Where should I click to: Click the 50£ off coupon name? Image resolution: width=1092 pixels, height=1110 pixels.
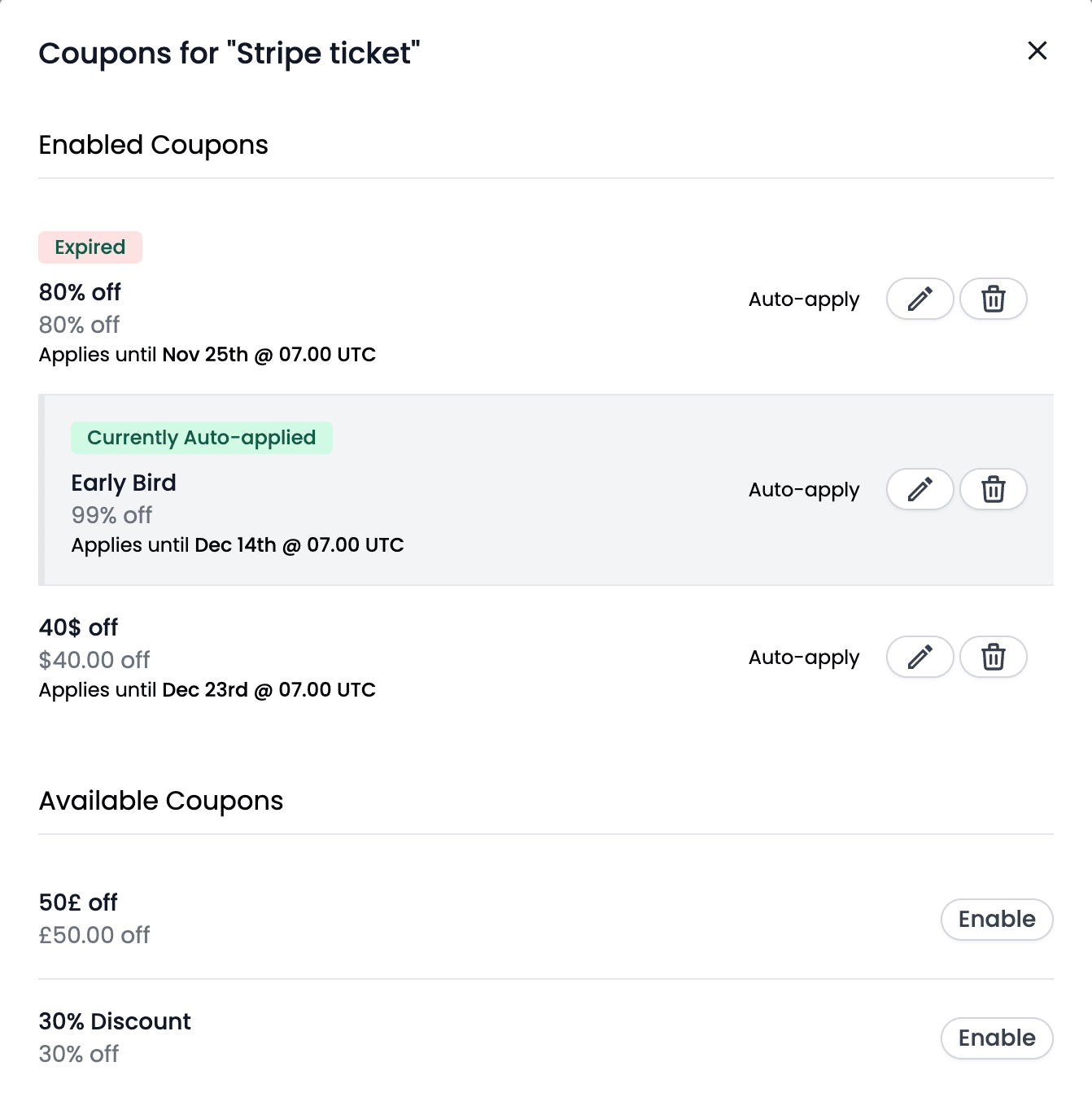tap(78, 902)
